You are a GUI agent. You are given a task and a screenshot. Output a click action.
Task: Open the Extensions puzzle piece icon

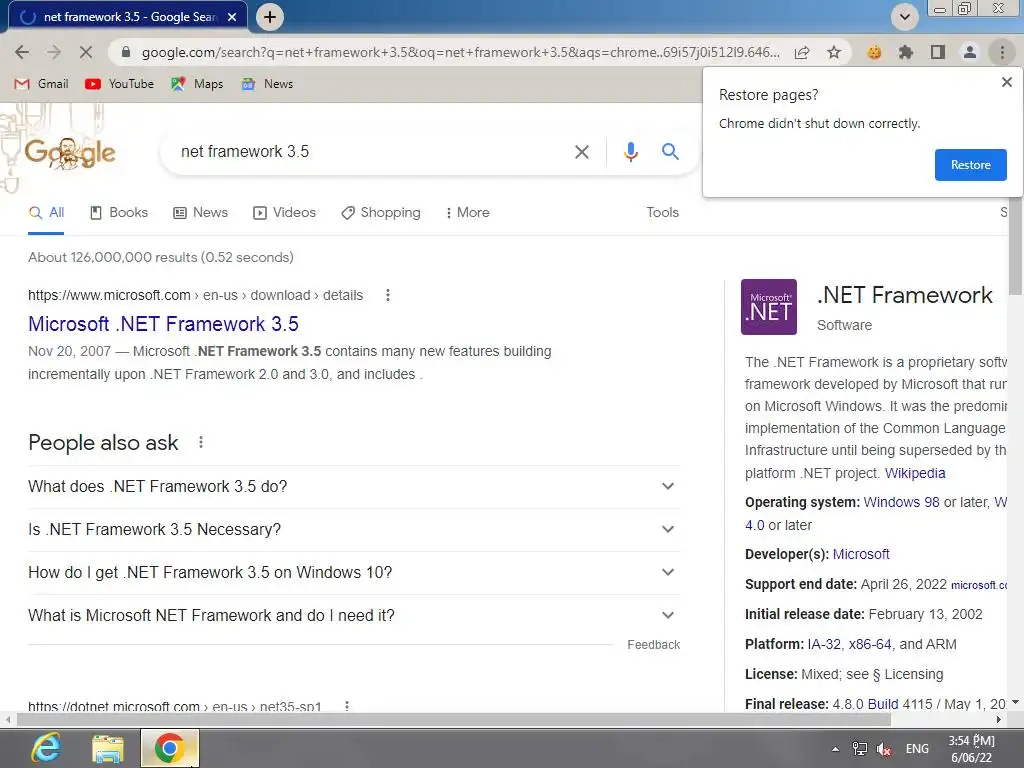point(906,52)
